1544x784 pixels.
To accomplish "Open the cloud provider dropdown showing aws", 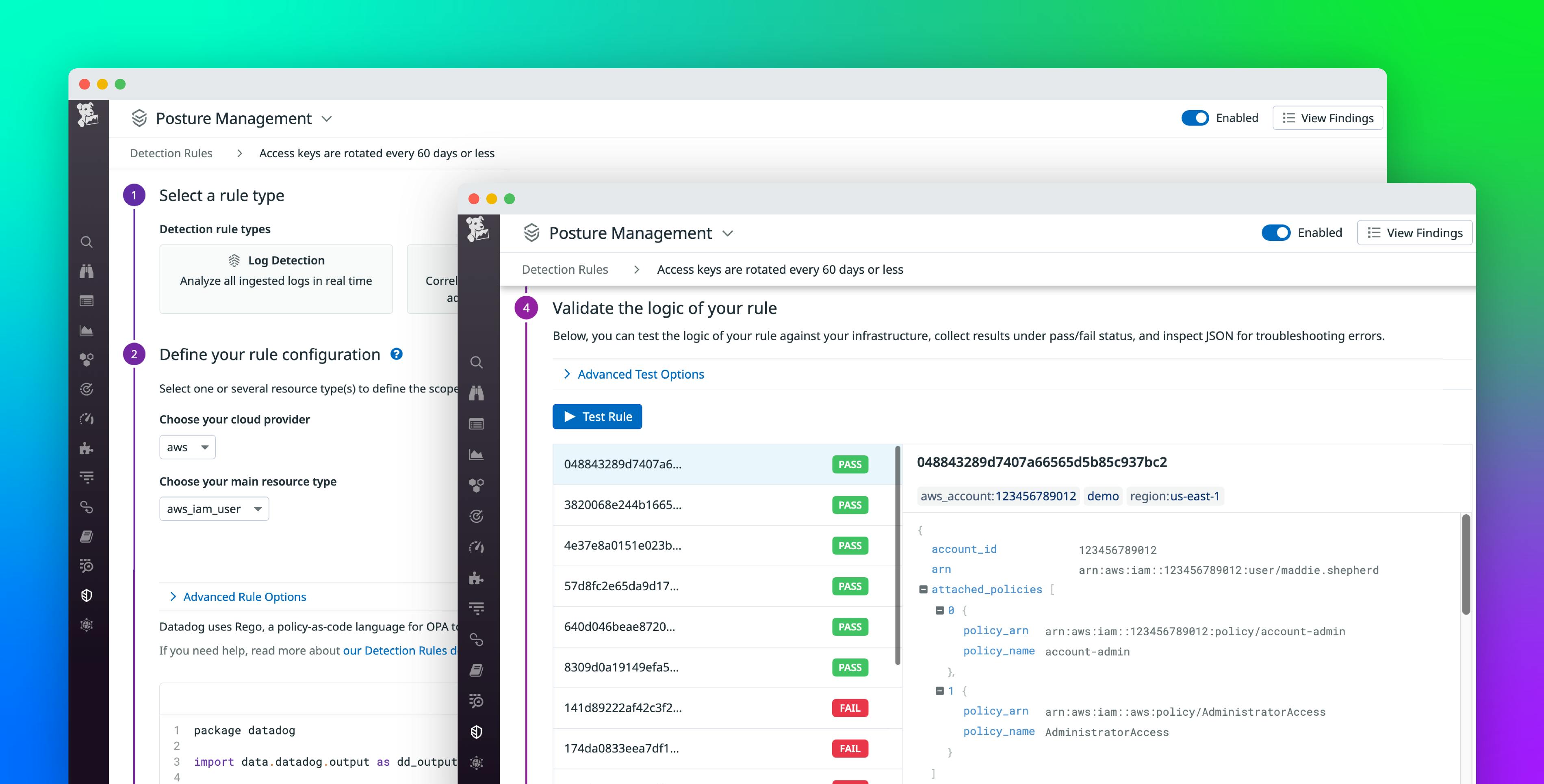I will point(187,446).
